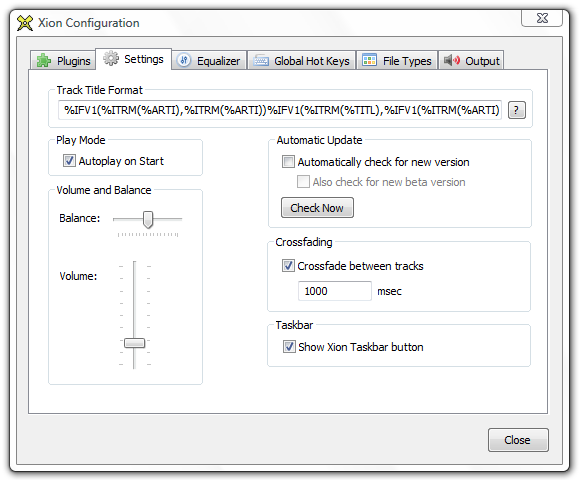The image size is (581, 480).
Task: Click the green puzzle-piece Plugins icon
Action: click(44, 60)
